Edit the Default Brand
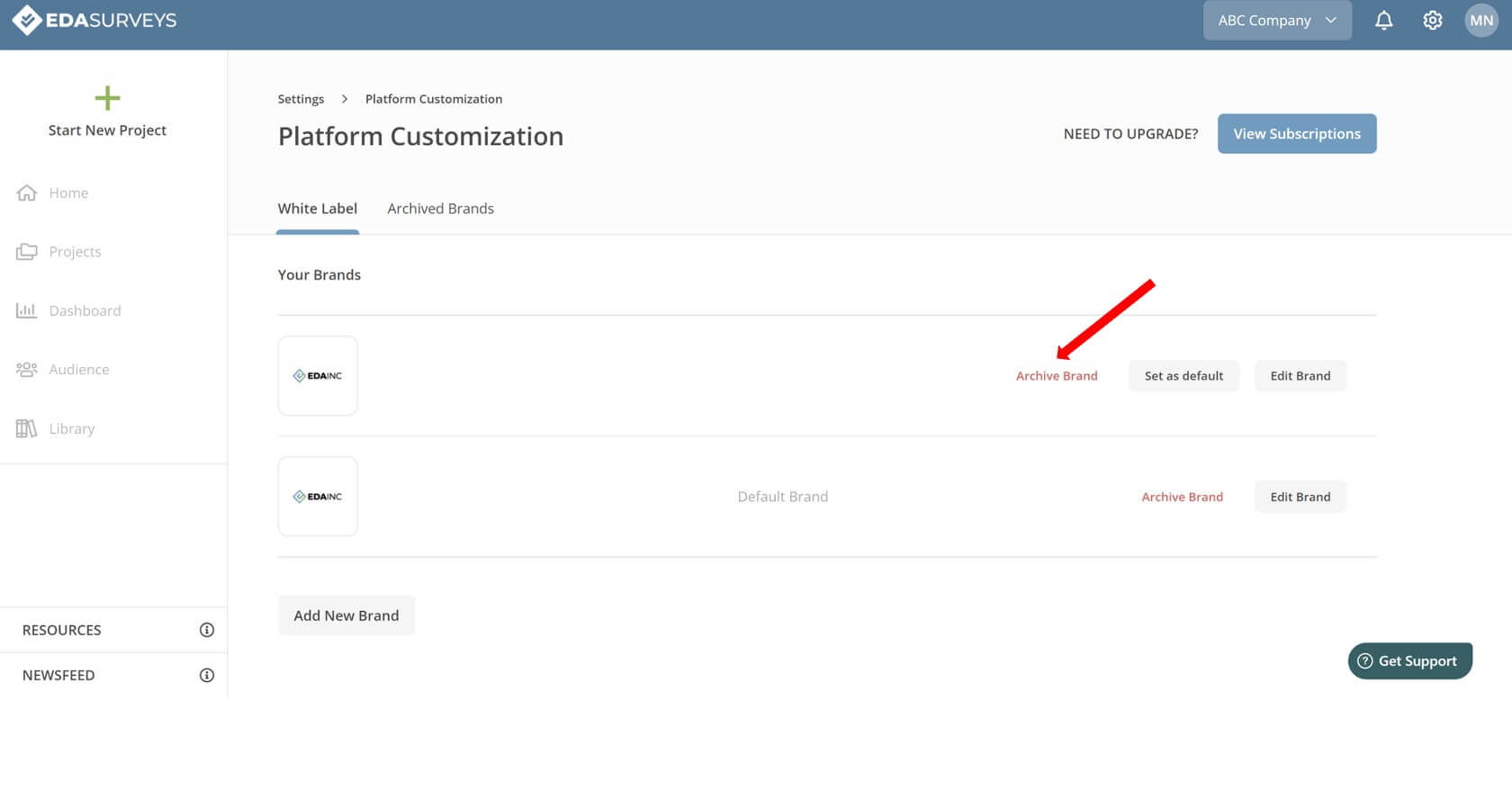1512x808 pixels. (1300, 497)
